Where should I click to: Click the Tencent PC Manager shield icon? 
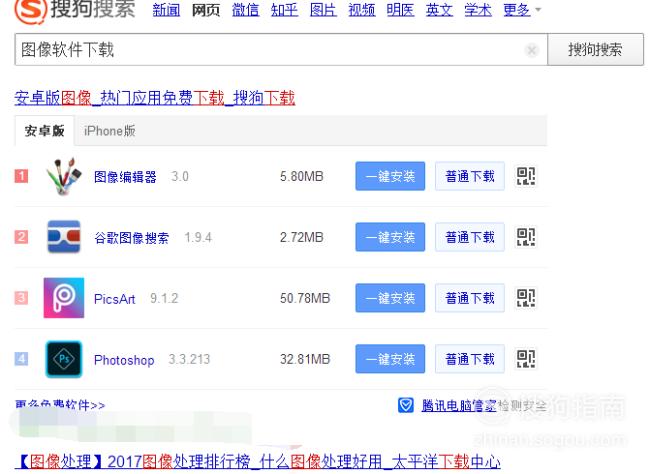405,405
